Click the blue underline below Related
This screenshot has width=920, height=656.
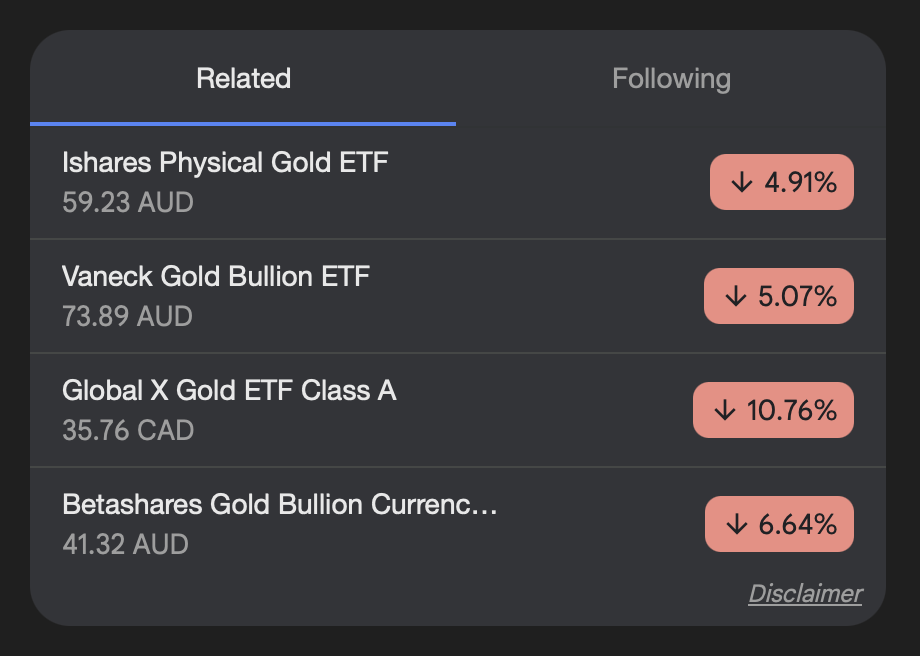point(243,124)
